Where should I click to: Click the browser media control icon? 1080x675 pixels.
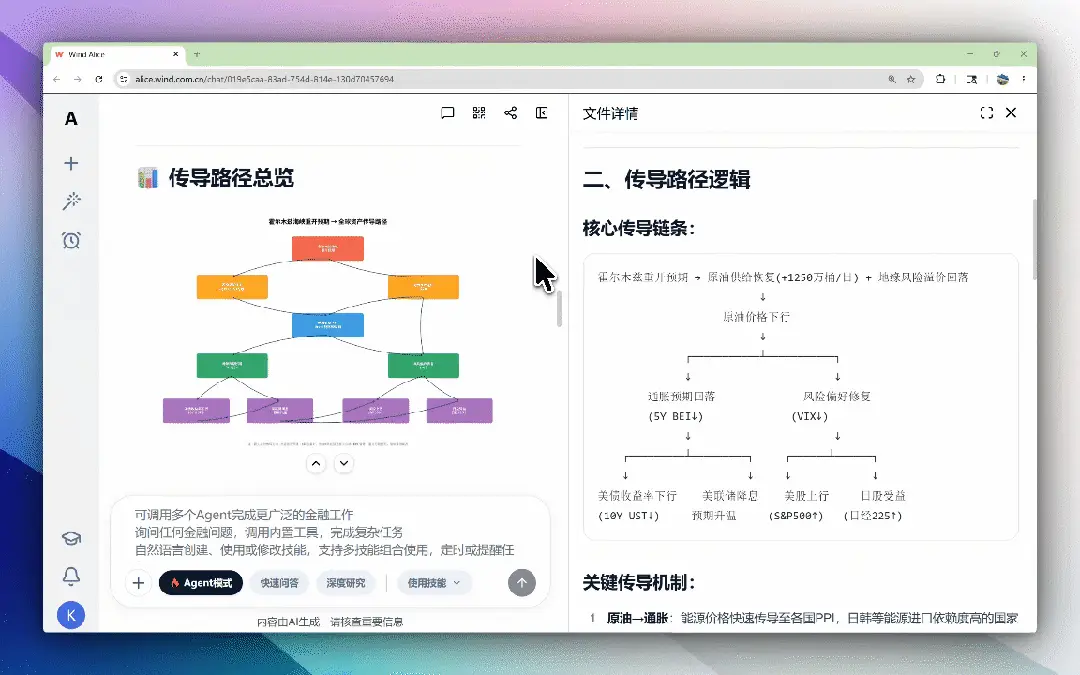(972, 79)
